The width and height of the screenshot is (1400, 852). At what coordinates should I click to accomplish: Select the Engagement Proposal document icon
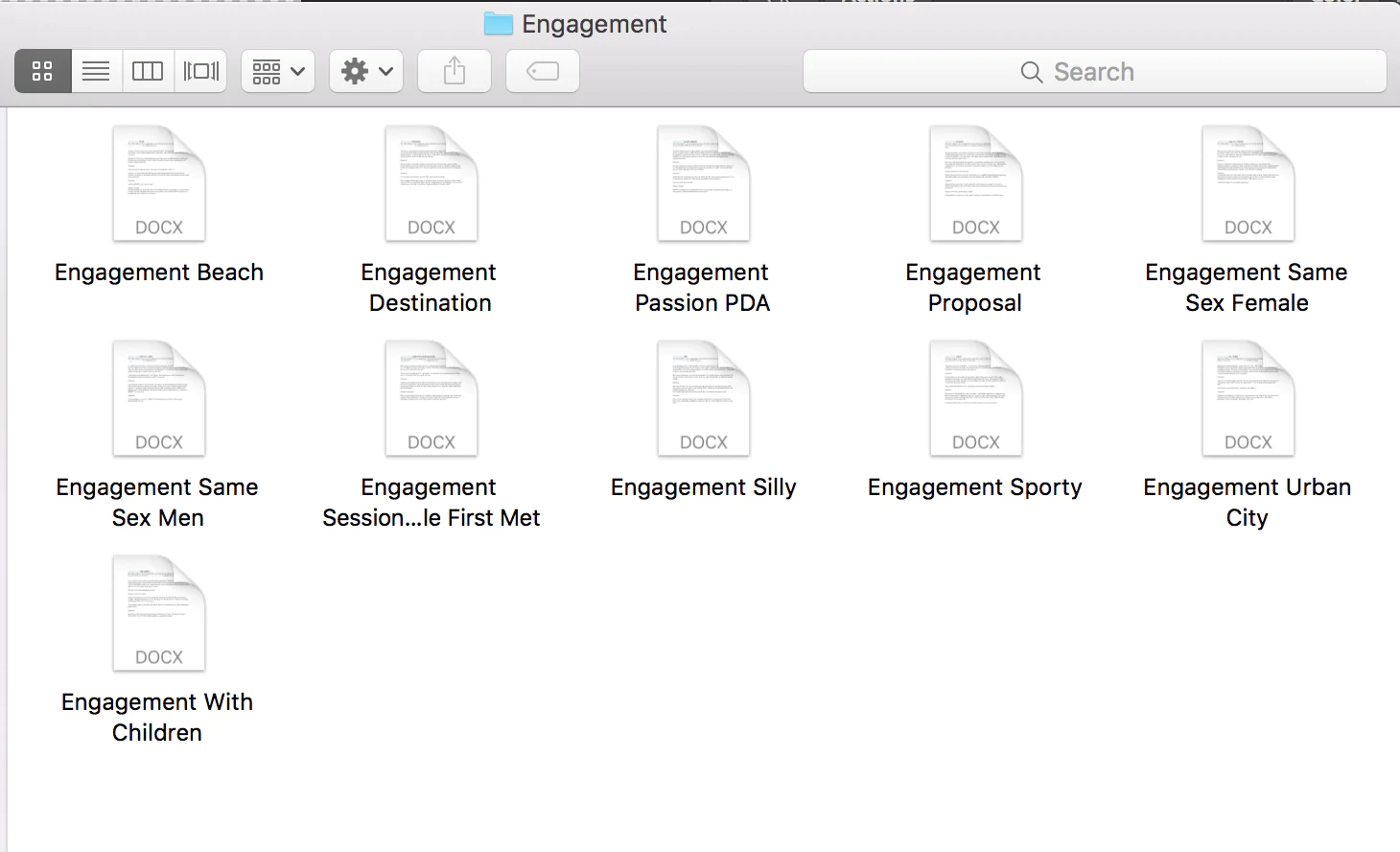[975, 183]
